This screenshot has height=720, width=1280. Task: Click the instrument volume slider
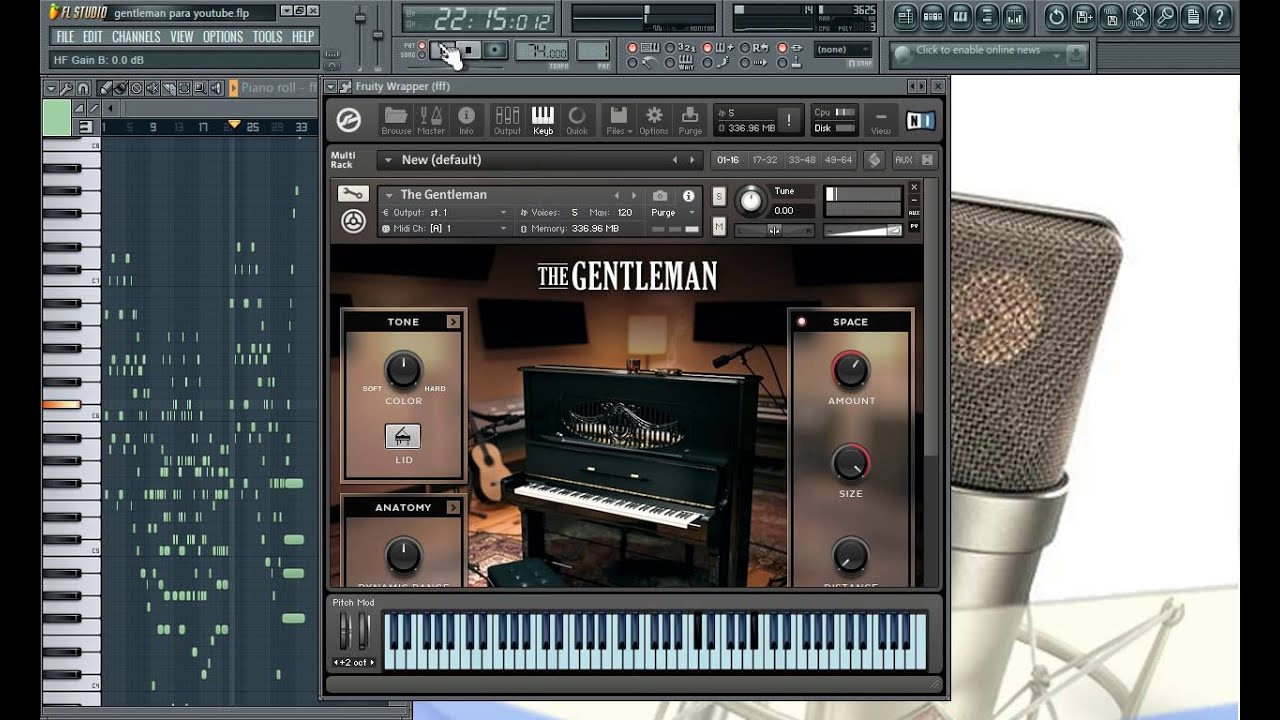862,229
